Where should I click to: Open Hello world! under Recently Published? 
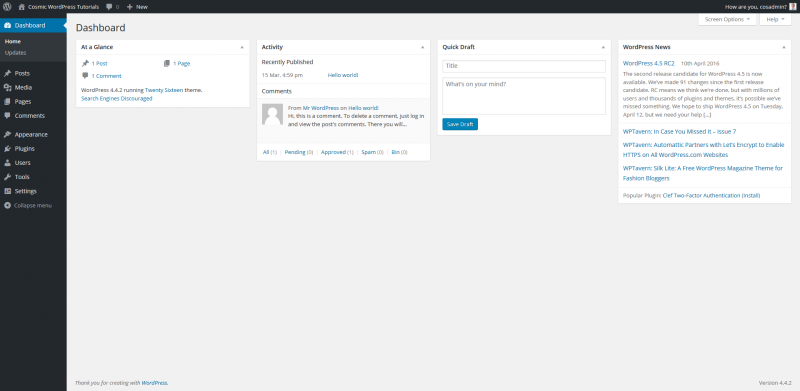(x=343, y=75)
